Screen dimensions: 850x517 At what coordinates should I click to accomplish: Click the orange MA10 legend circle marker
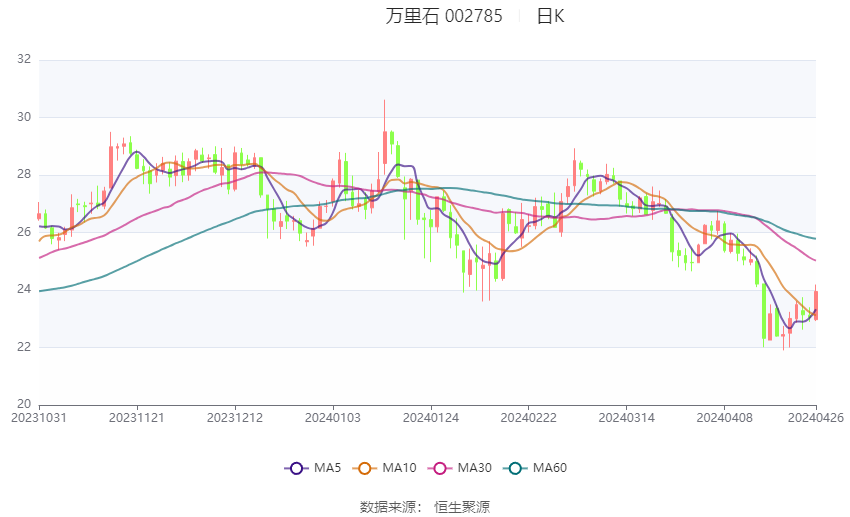coord(365,468)
